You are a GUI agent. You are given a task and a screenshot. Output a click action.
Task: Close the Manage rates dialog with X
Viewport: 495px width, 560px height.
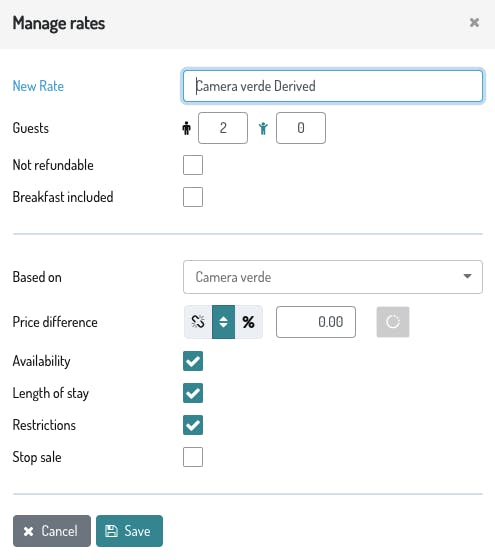pos(474,22)
